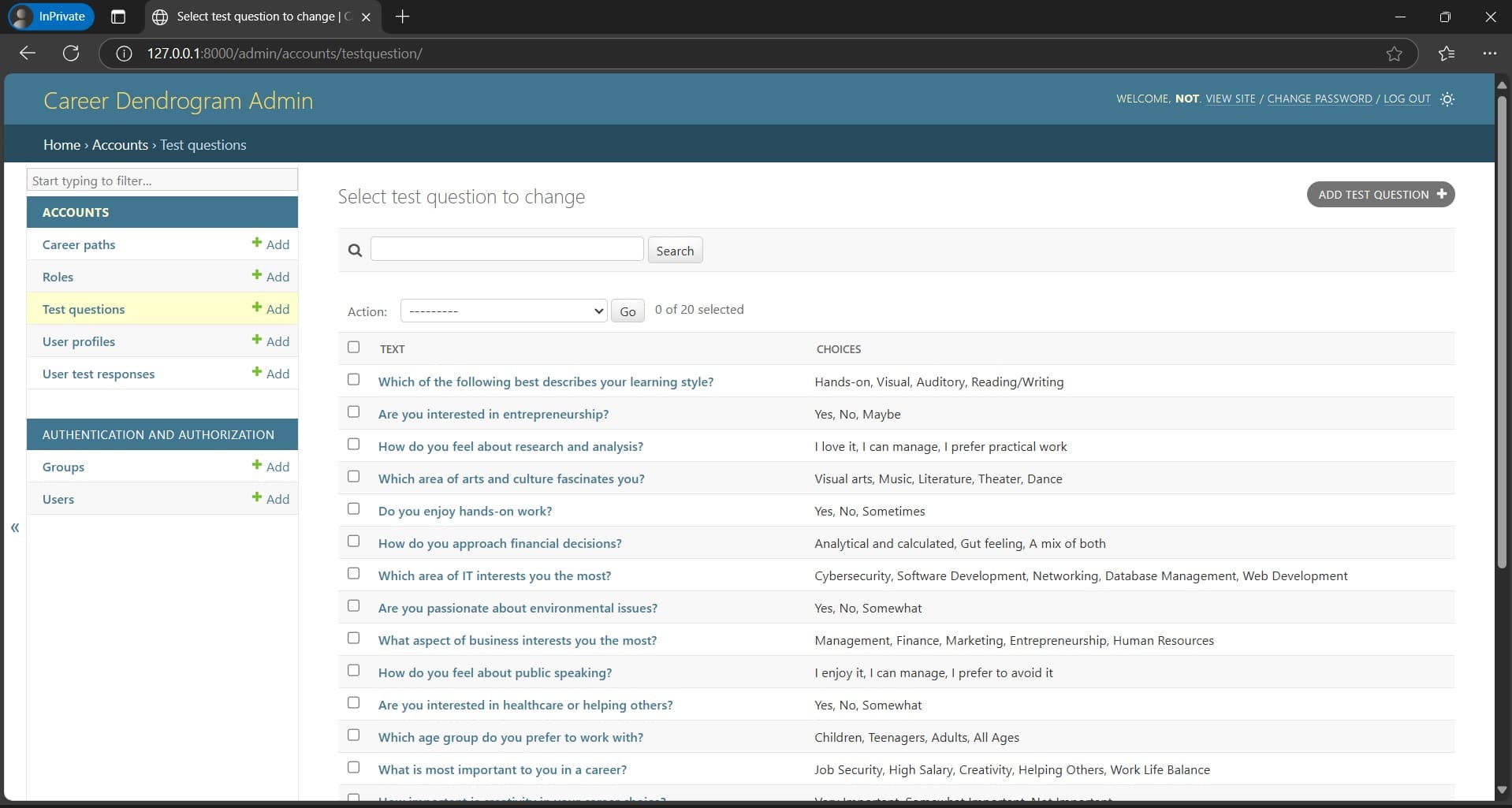Click the Search button

[675, 251]
